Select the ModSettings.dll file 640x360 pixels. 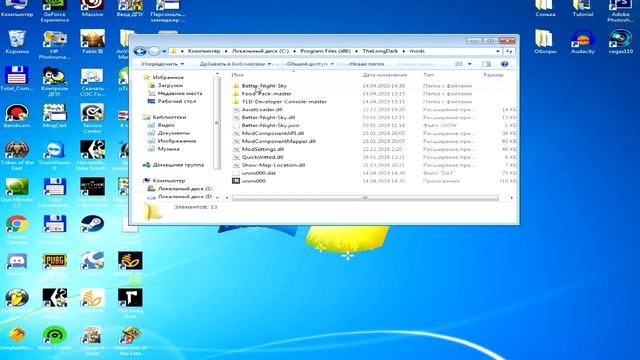click(262, 149)
